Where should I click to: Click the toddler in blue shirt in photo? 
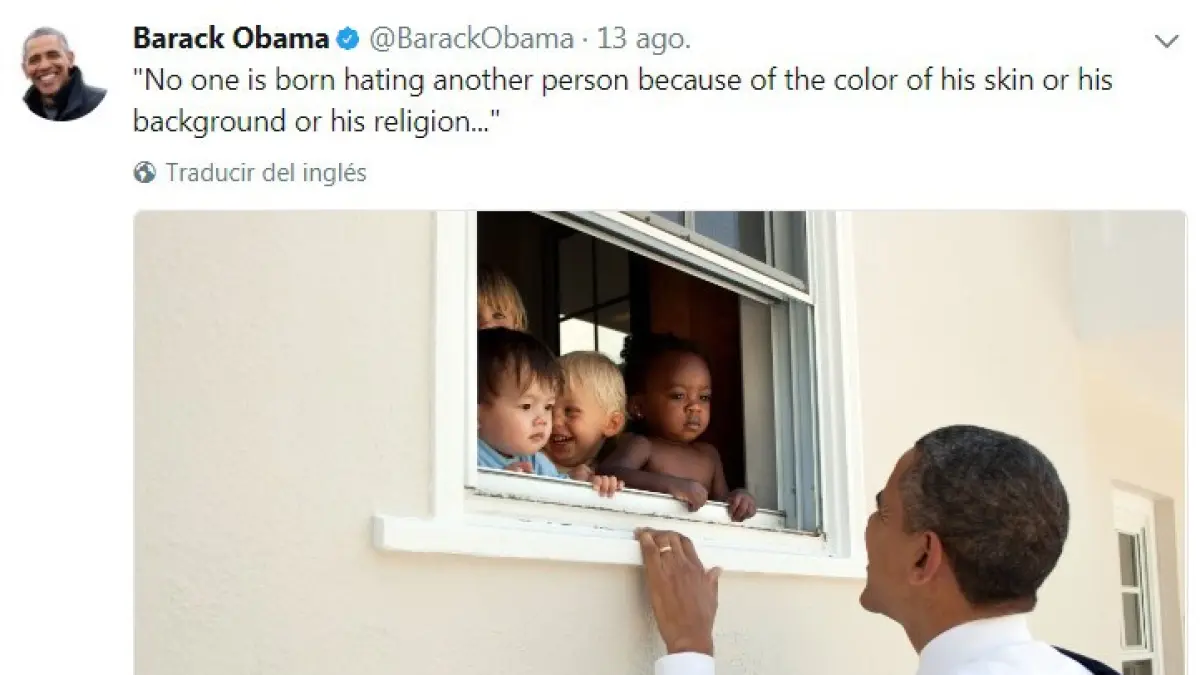click(517, 403)
